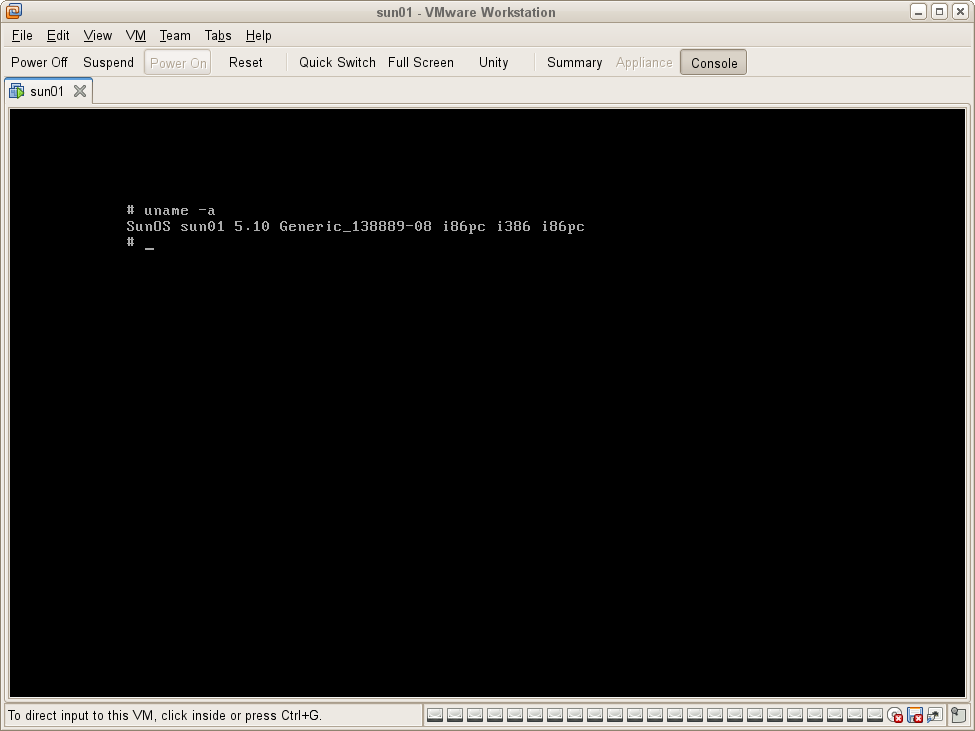Click the first hard disk status icon
Screen dimensions: 975x731
[435, 715]
